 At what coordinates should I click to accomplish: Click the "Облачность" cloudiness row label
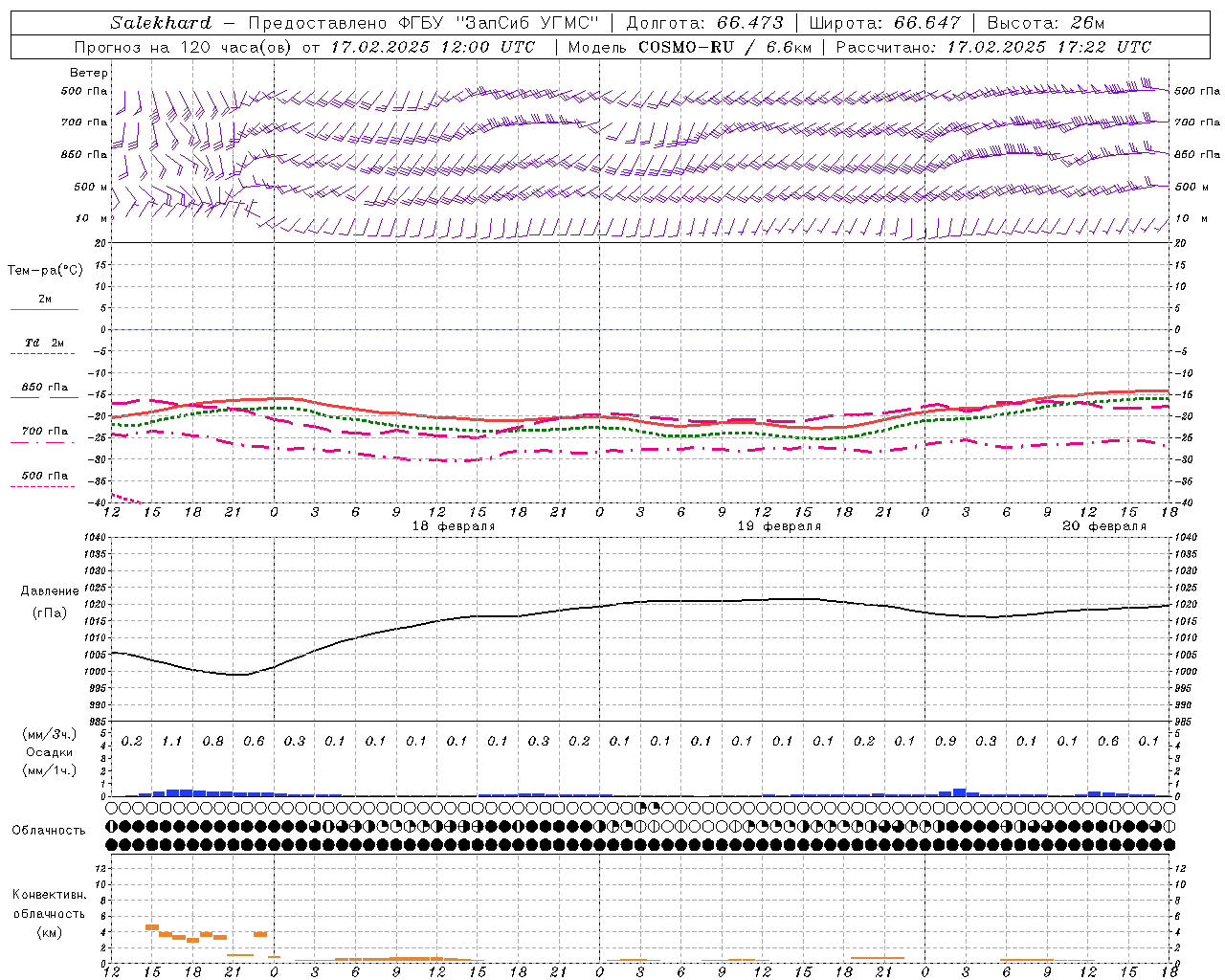[49, 831]
